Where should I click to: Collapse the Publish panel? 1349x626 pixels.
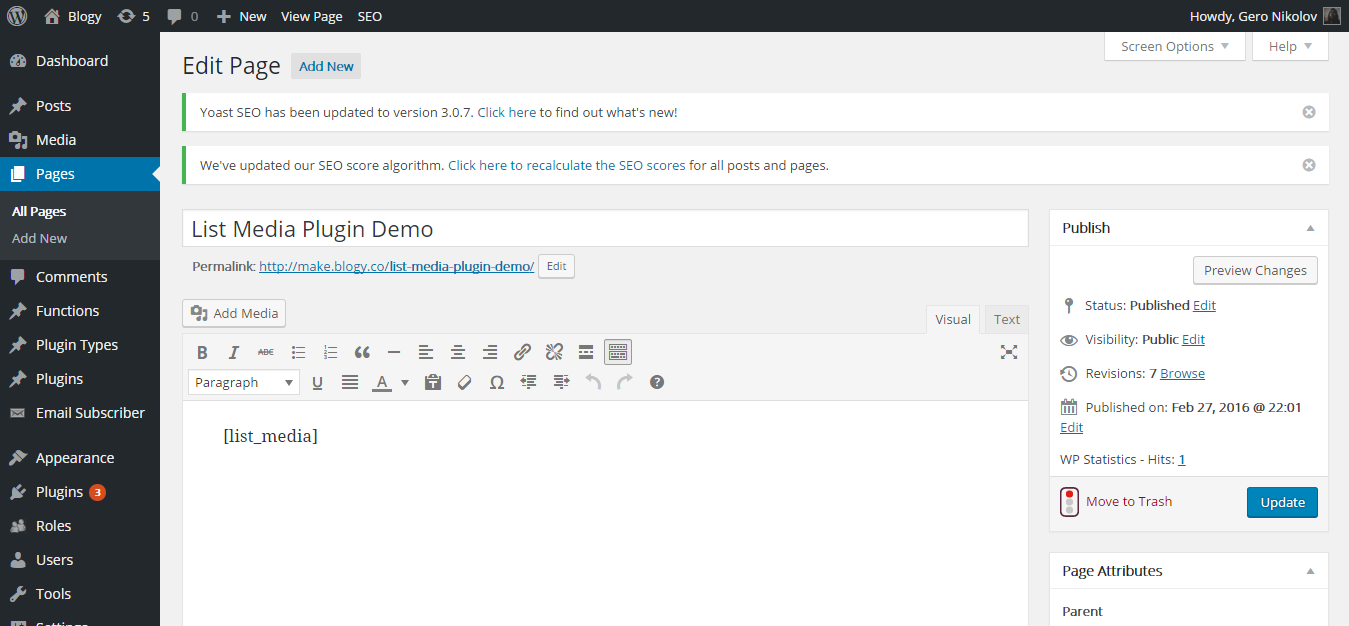1310,228
